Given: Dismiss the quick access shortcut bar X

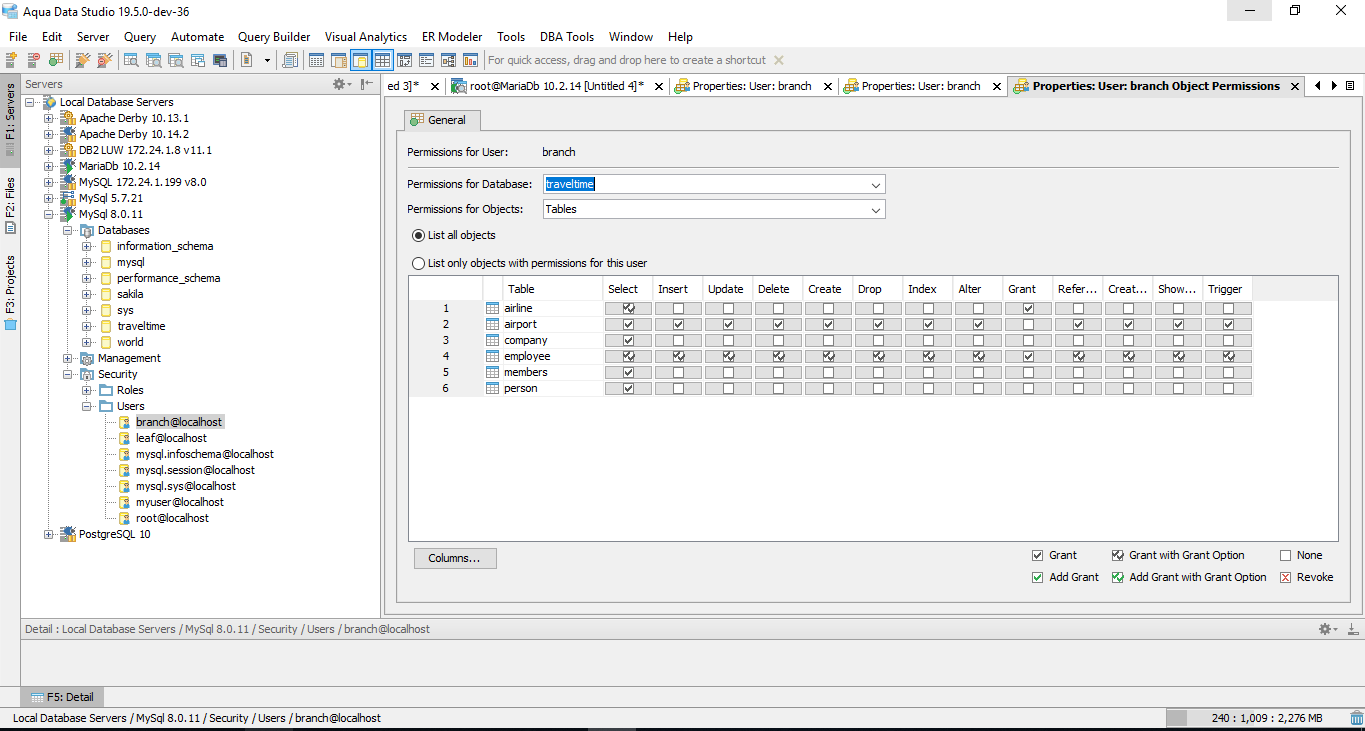Looking at the screenshot, I should (779, 60).
